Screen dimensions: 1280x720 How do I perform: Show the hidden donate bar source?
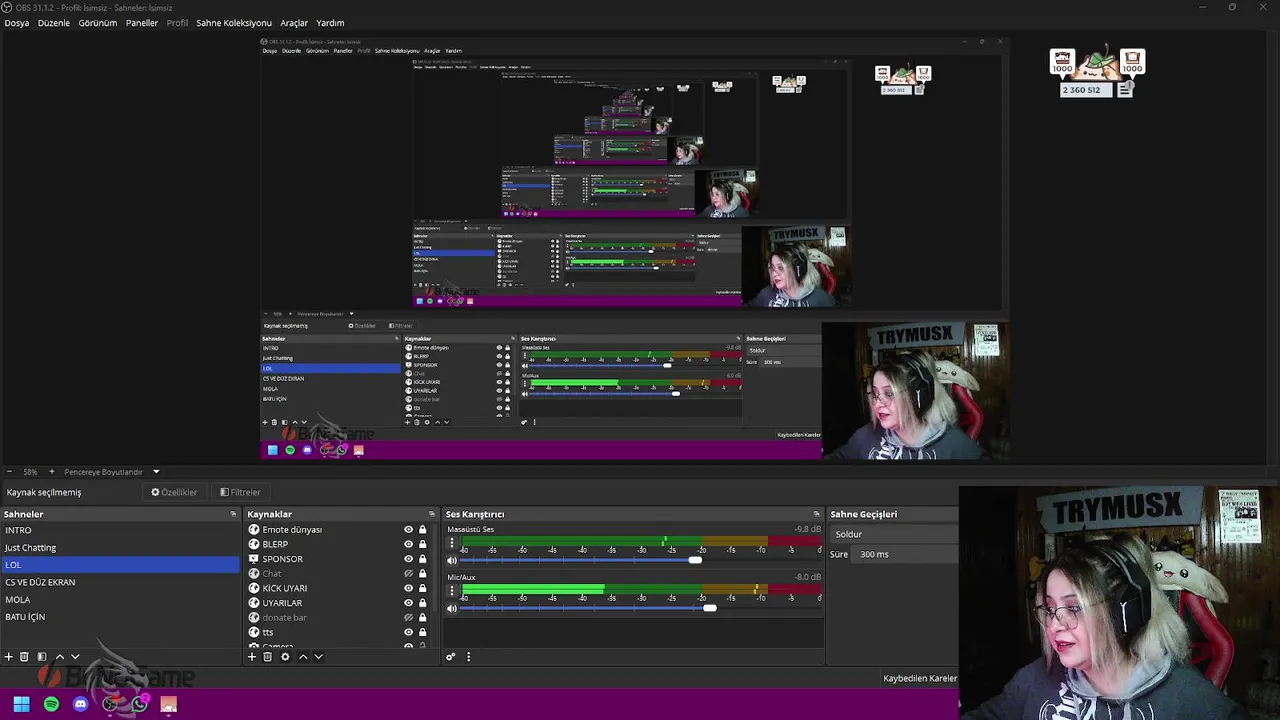coord(408,618)
